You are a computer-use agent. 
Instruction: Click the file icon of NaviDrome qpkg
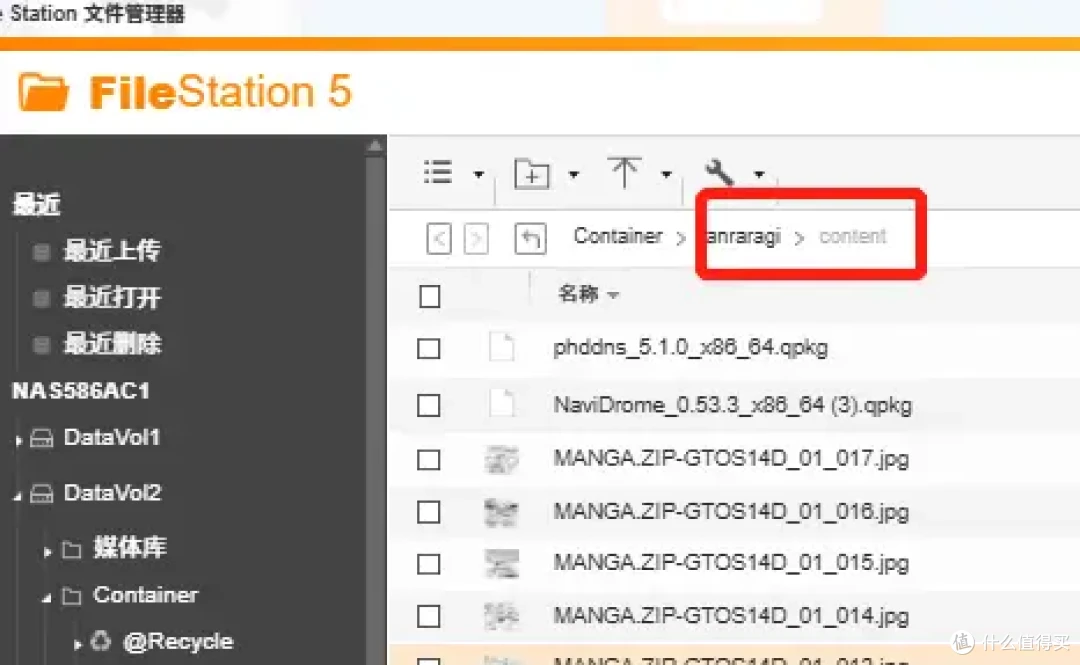click(501, 403)
